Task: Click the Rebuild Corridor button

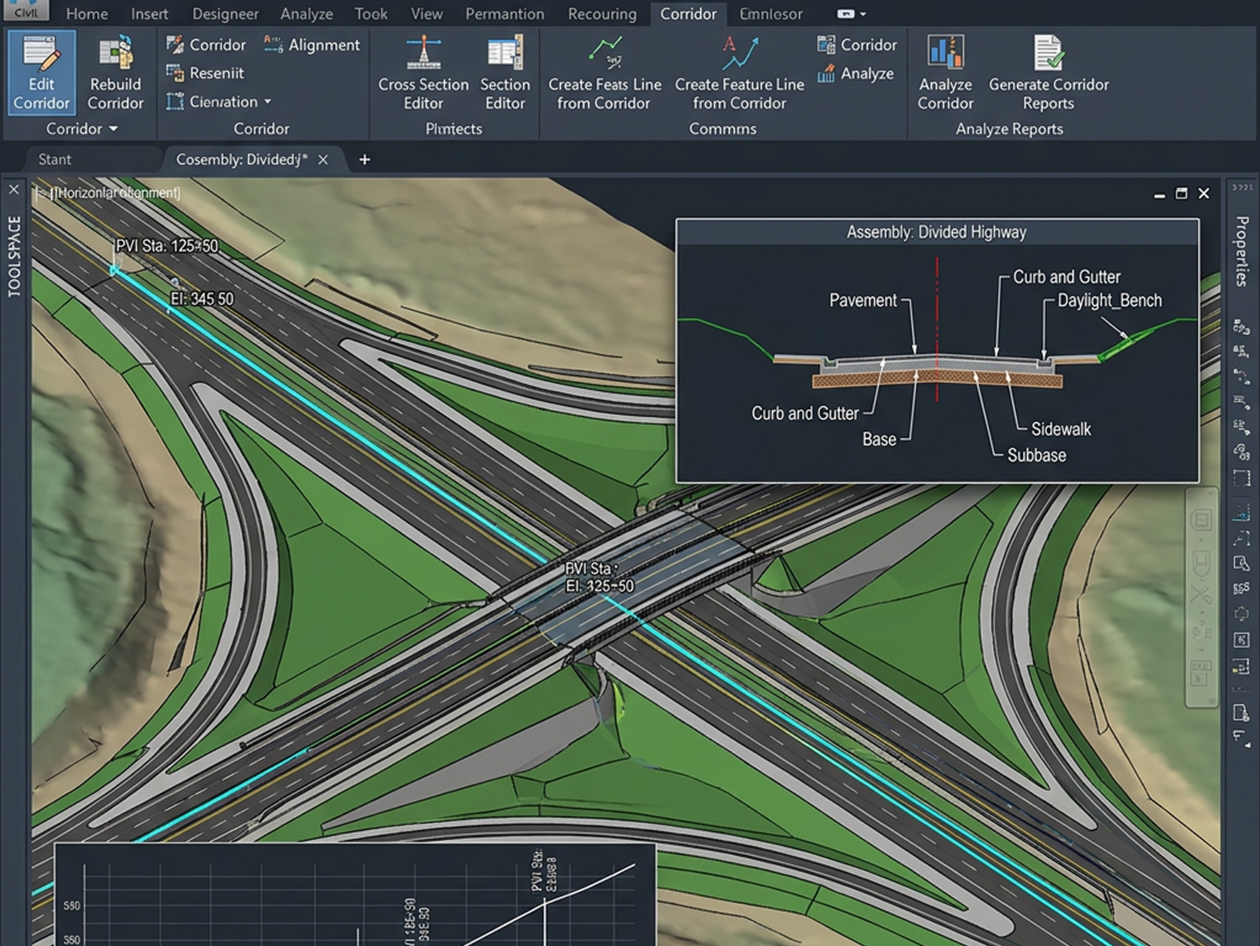Action: [x=115, y=72]
